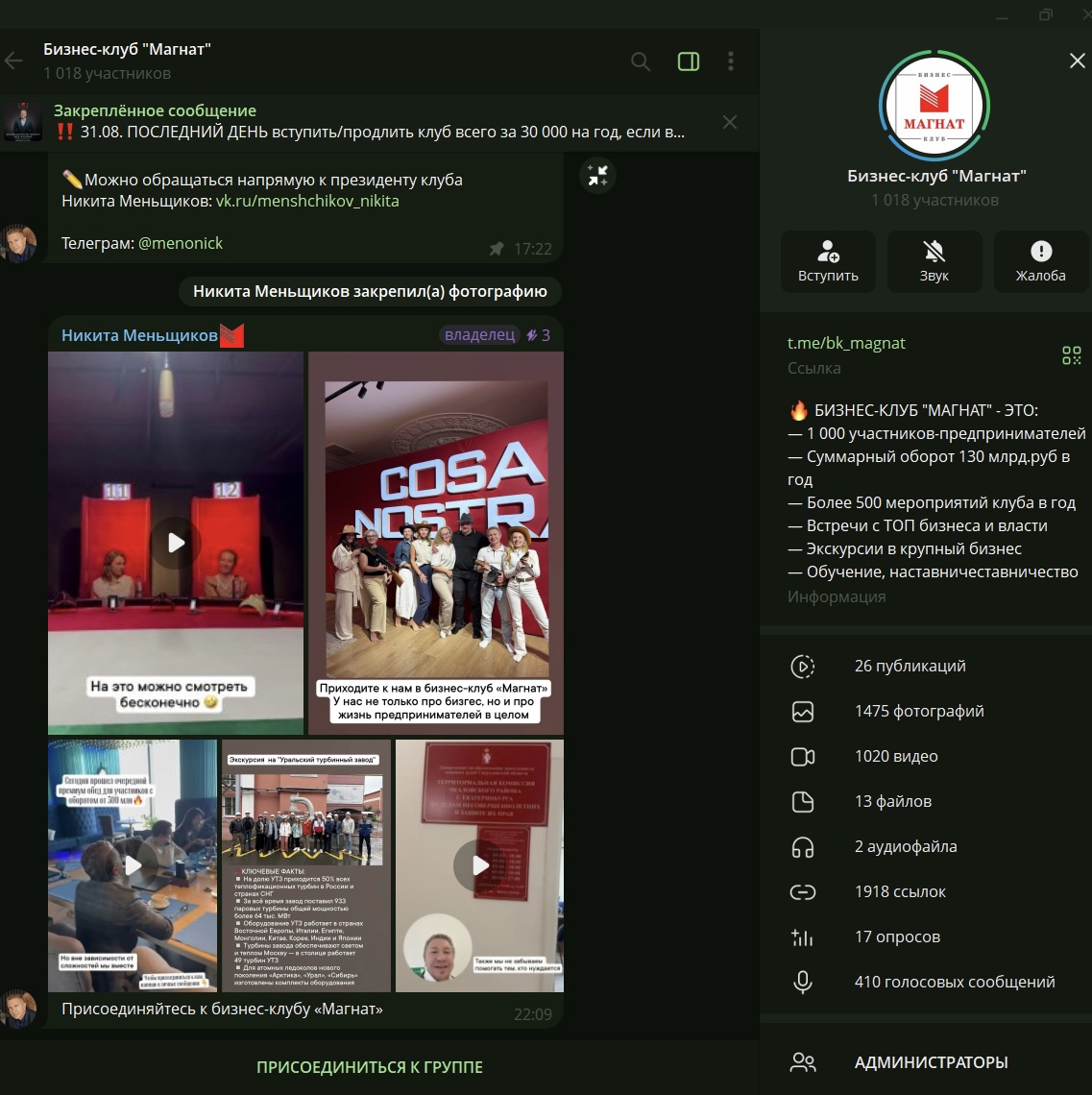1092x1095 pixels.
Task: Close the group info panel
Action: [x=1078, y=61]
